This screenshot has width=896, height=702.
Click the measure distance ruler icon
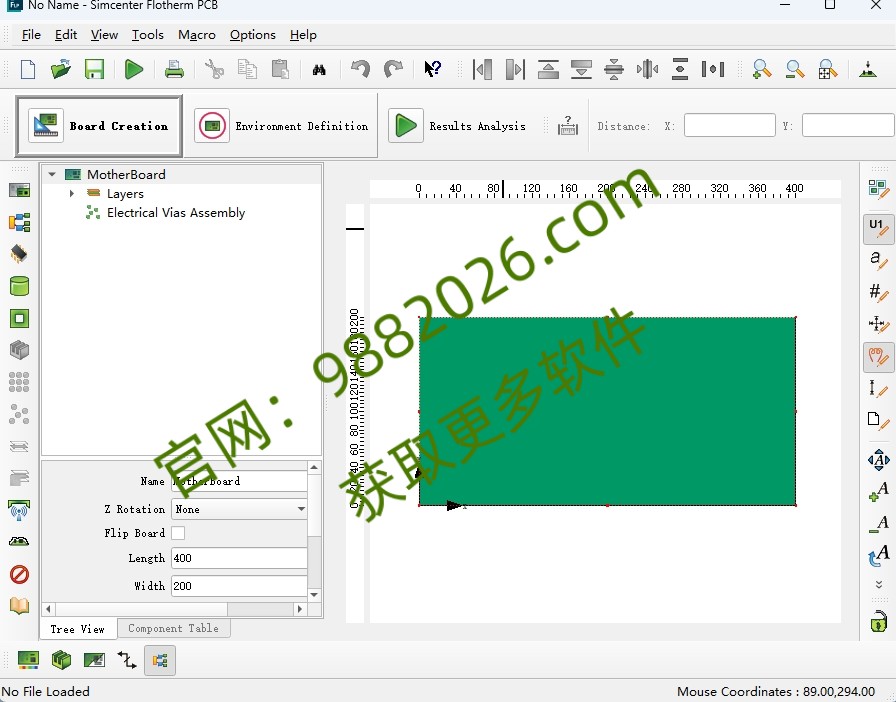(x=567, y=125)
